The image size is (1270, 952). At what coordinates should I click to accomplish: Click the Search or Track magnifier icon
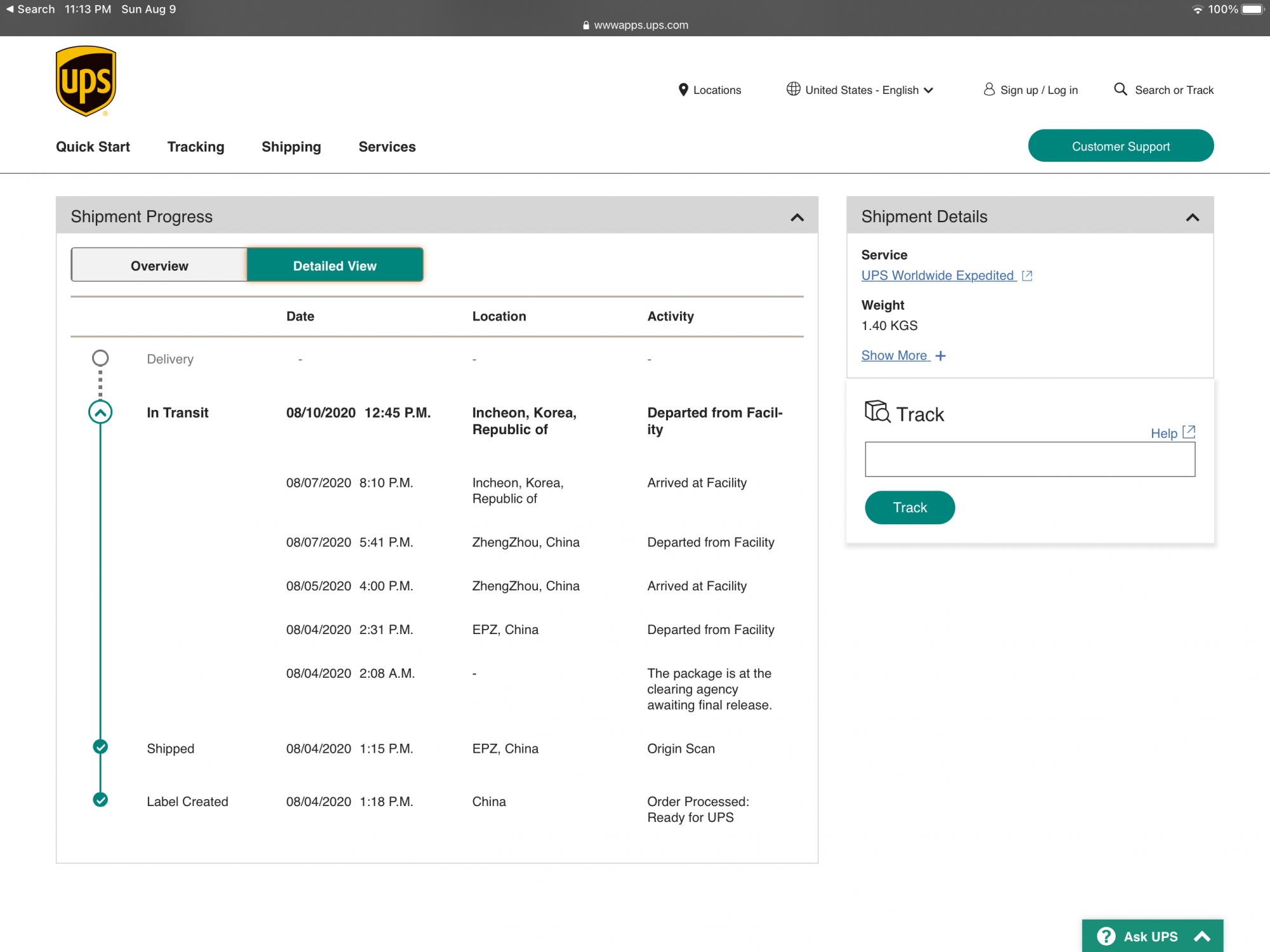tap(1121, 89)
